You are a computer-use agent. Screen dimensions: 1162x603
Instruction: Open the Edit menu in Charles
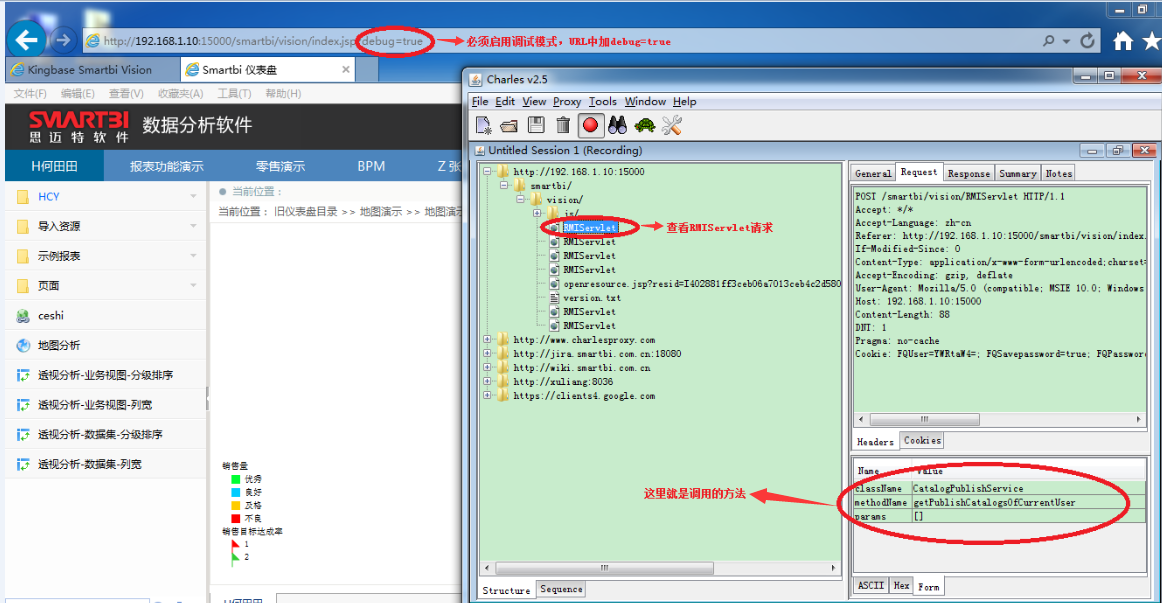pyautogui.click(x=505, y=101)
